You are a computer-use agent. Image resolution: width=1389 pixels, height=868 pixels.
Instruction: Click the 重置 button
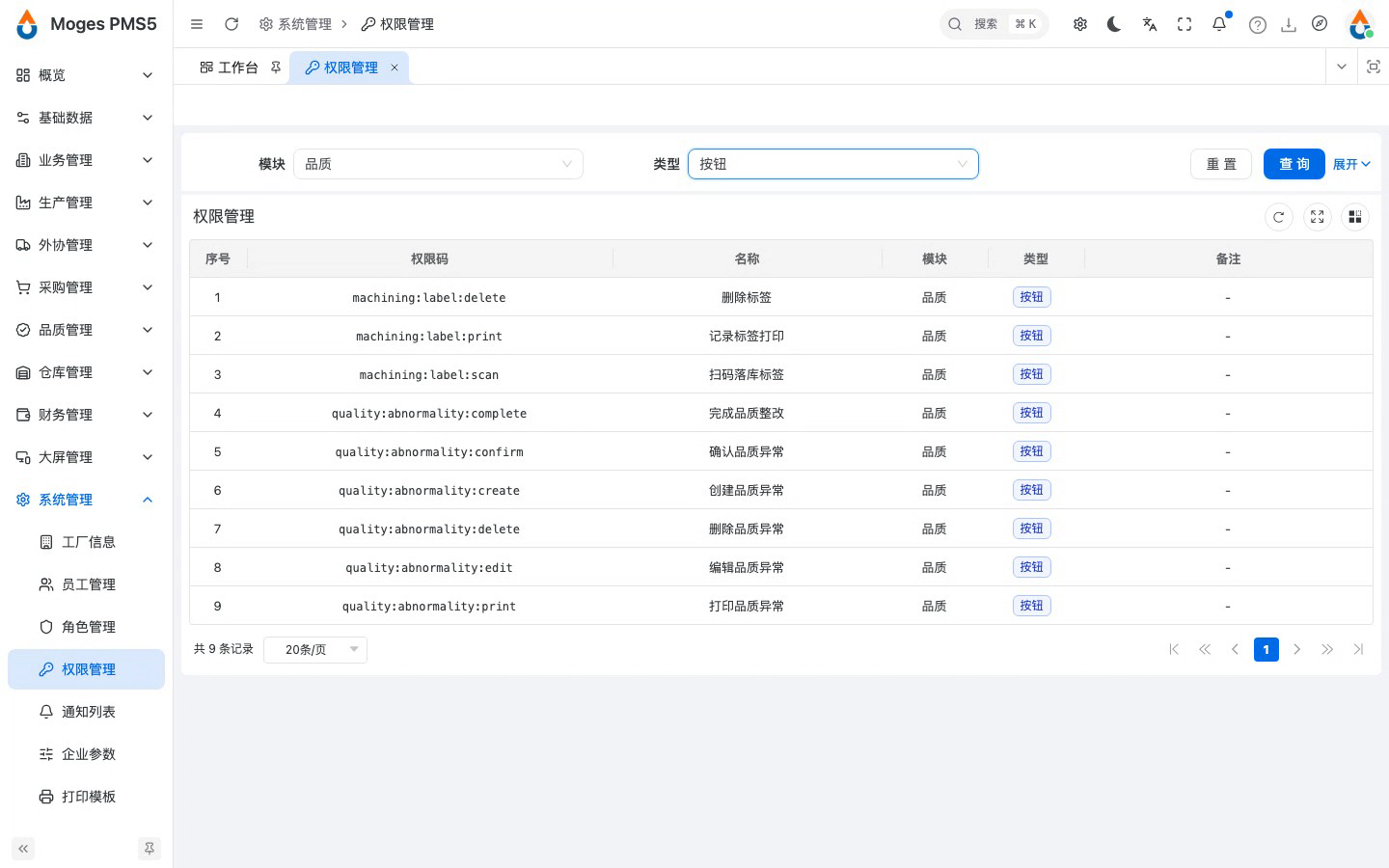pos(1221,164)
